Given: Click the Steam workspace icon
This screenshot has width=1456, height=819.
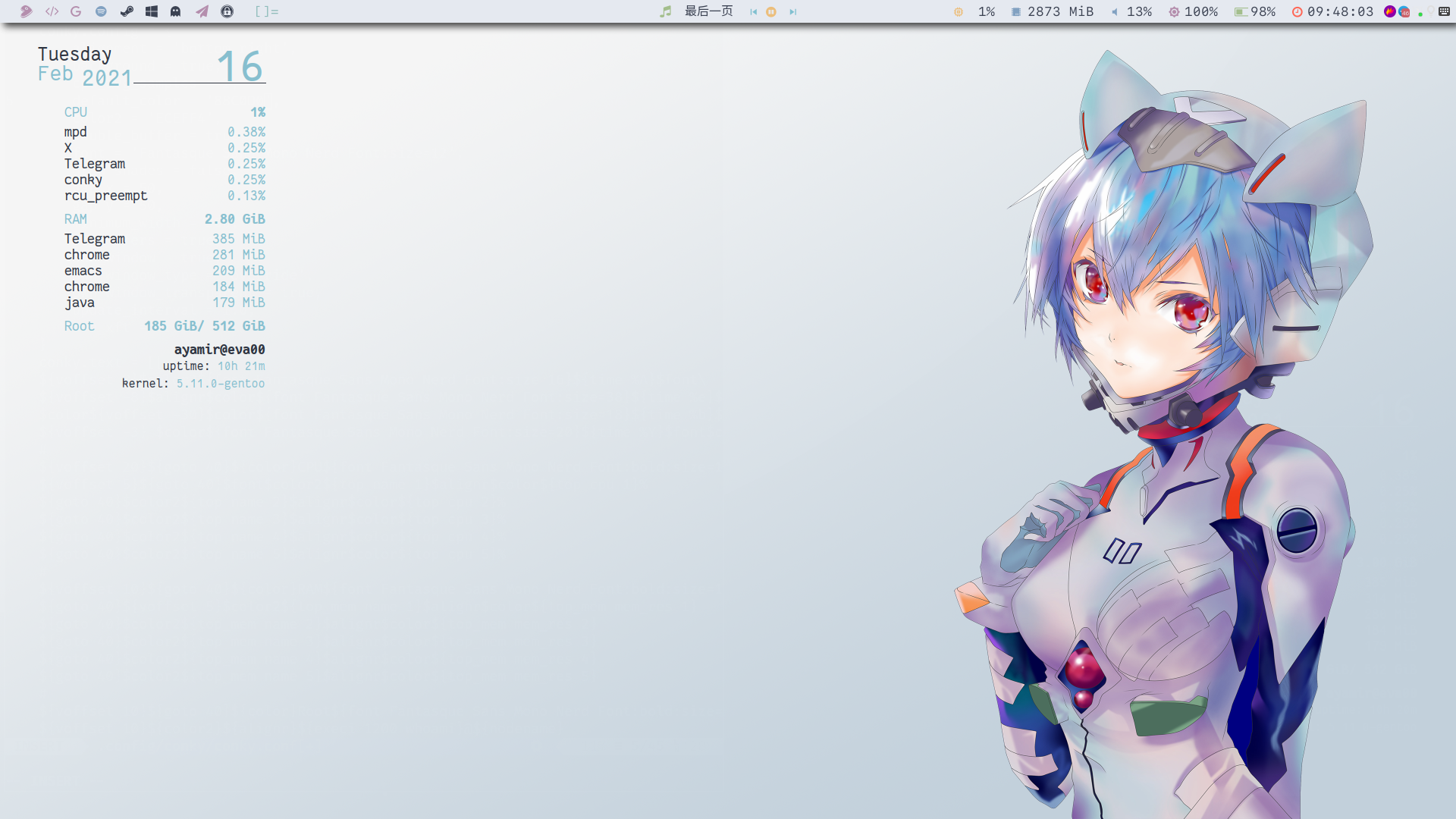Looking at the screenshot, I should pyautogui.click(x=127, y=11).
